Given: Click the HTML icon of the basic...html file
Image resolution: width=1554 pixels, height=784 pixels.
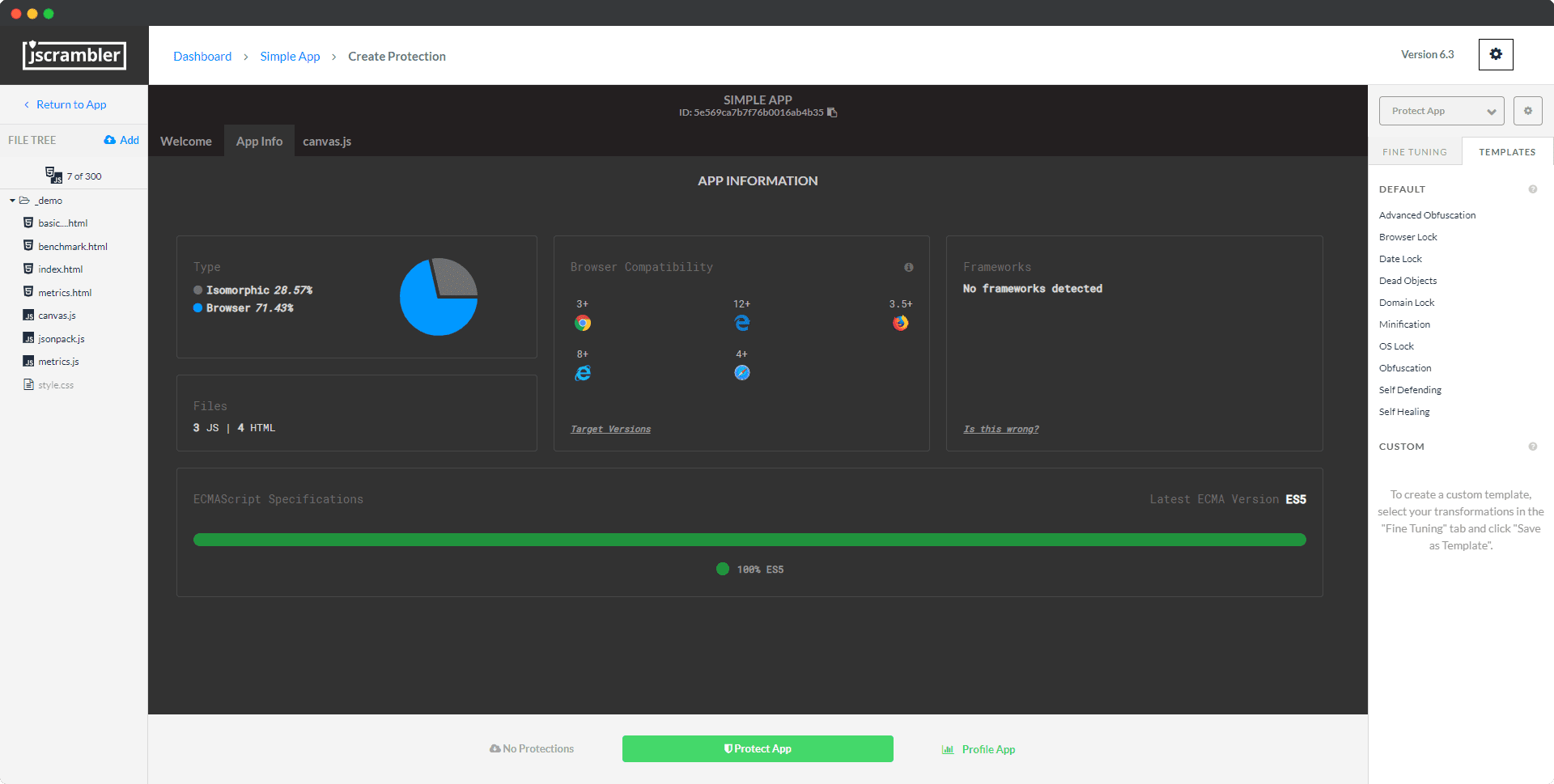Looking at the screenshot, I should 28,222.
